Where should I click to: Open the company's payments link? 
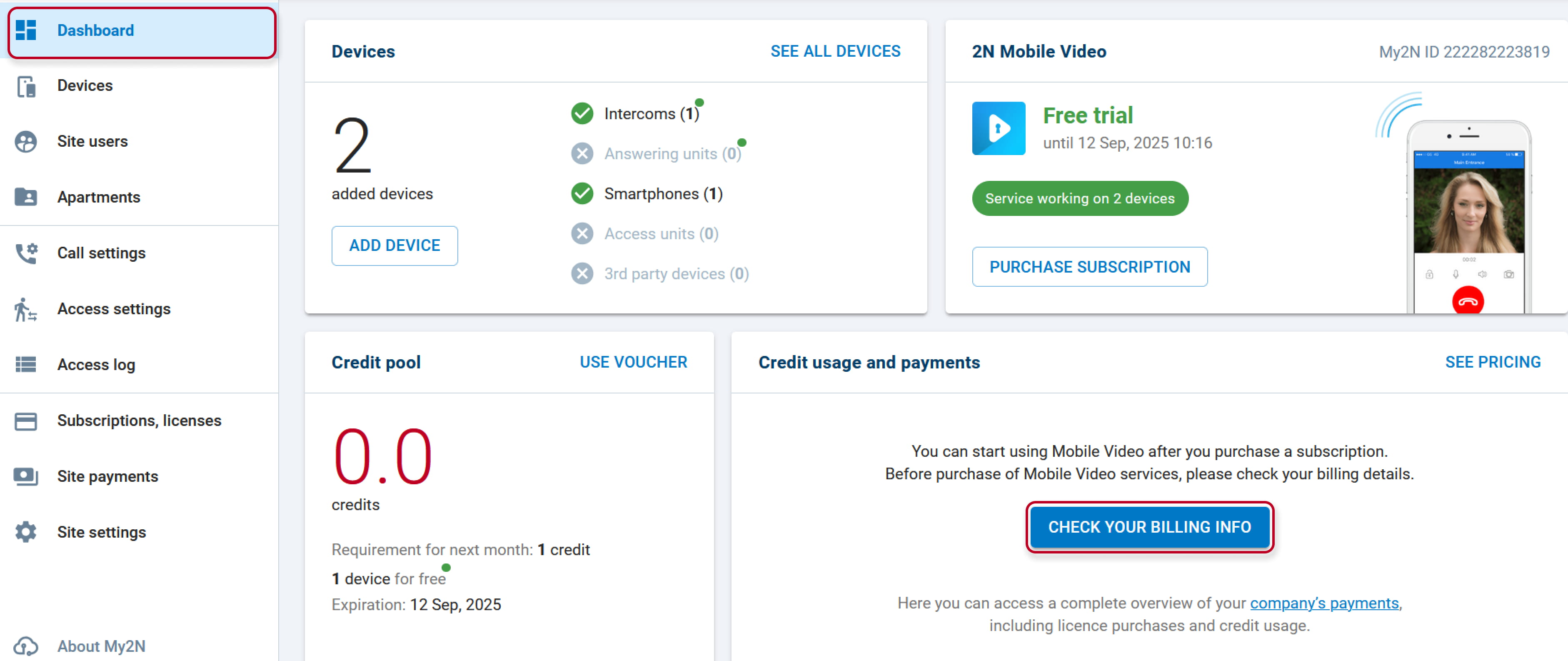[1324, 603]
